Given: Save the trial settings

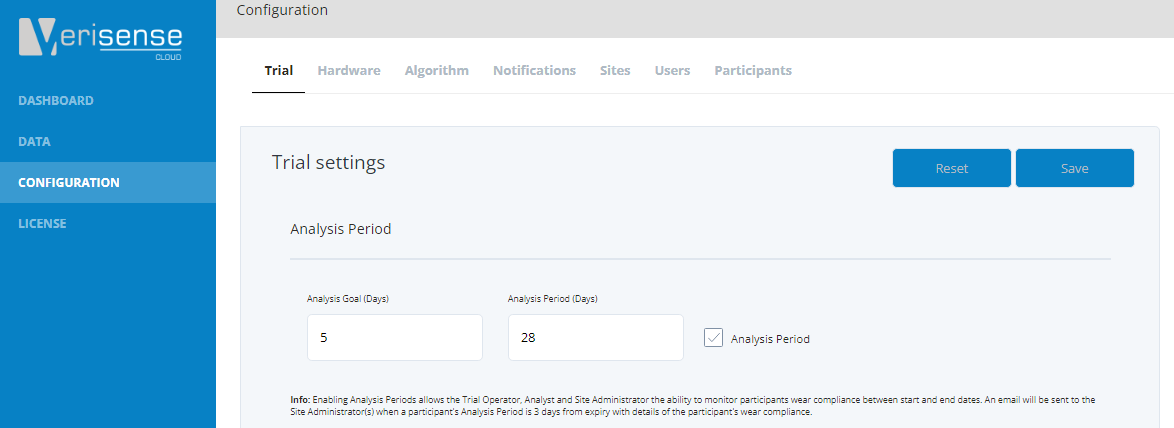Looking at the screenshot, I should point(1074,168).
